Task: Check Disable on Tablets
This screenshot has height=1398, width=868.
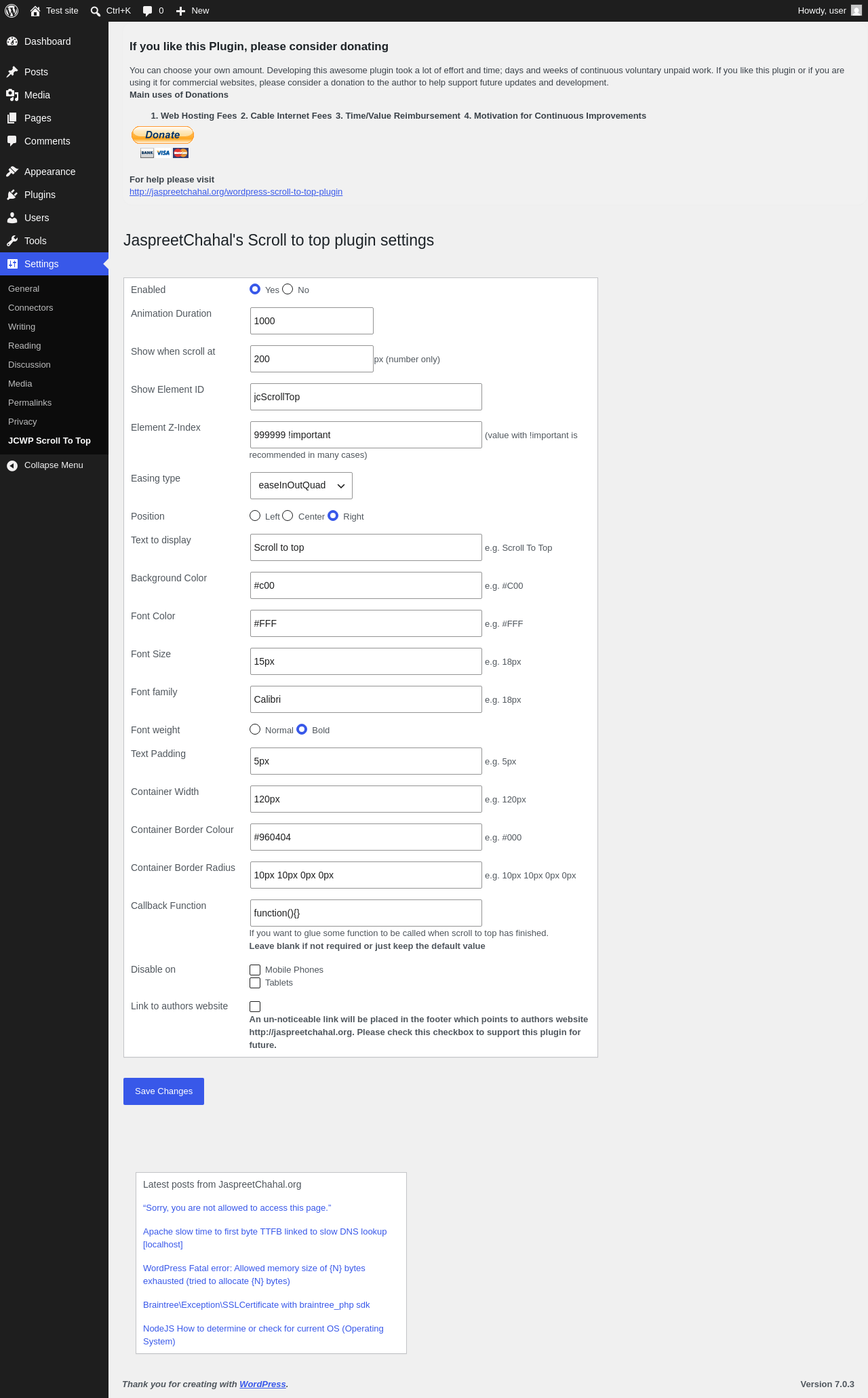Action: coord(255,983)
